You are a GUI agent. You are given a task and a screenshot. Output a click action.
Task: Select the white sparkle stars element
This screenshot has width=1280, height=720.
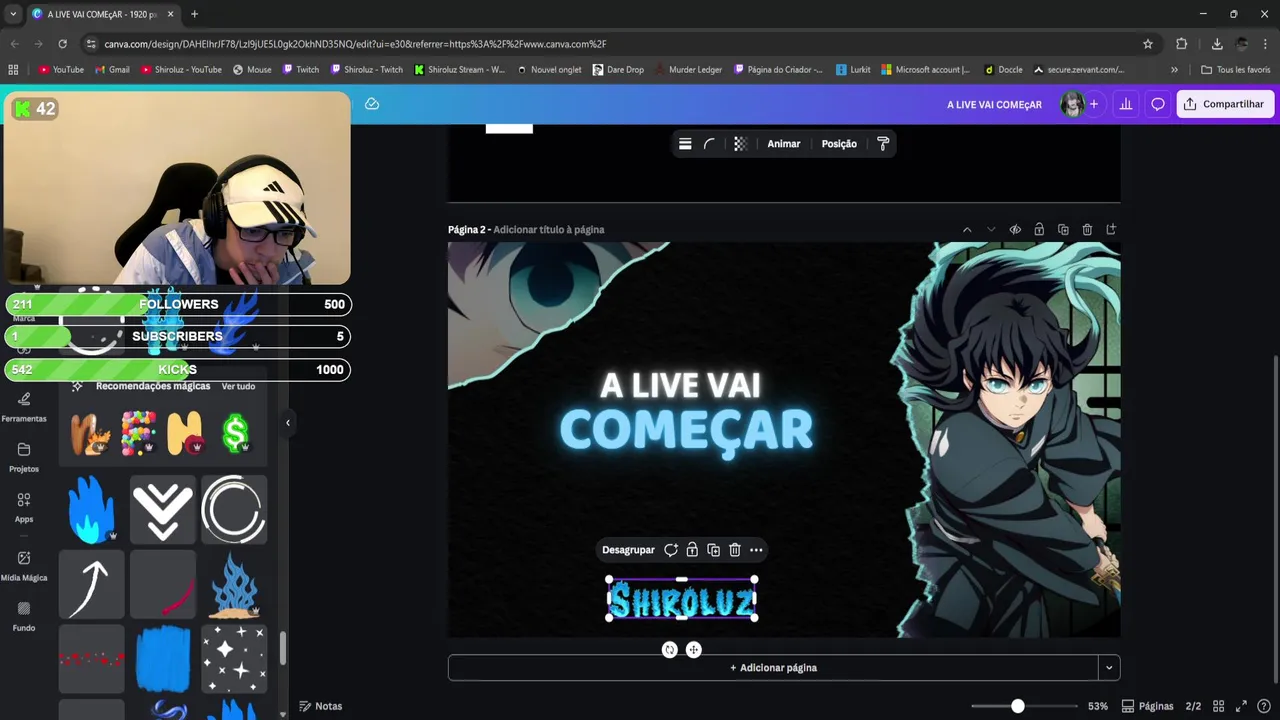234,660
